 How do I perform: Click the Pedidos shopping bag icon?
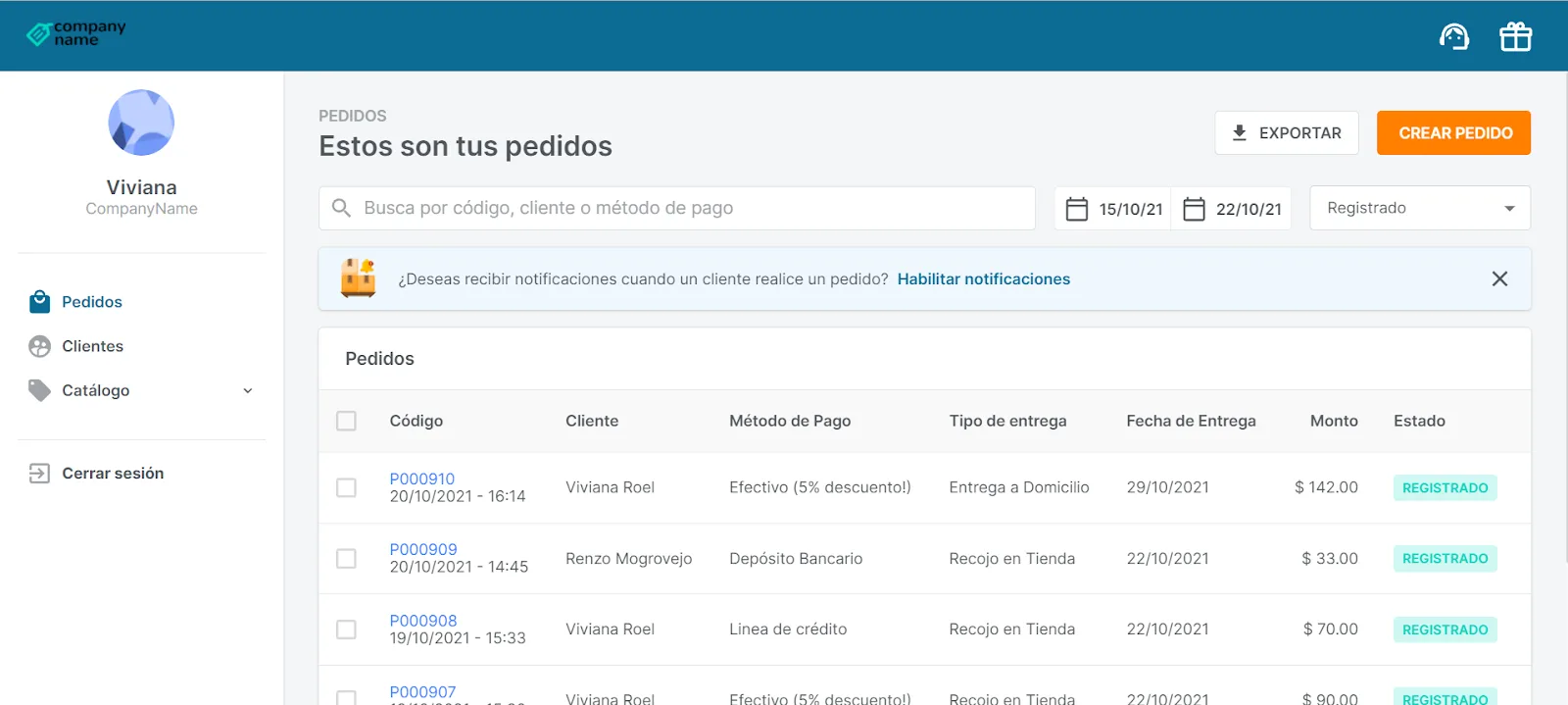click(x=39, y=302)
